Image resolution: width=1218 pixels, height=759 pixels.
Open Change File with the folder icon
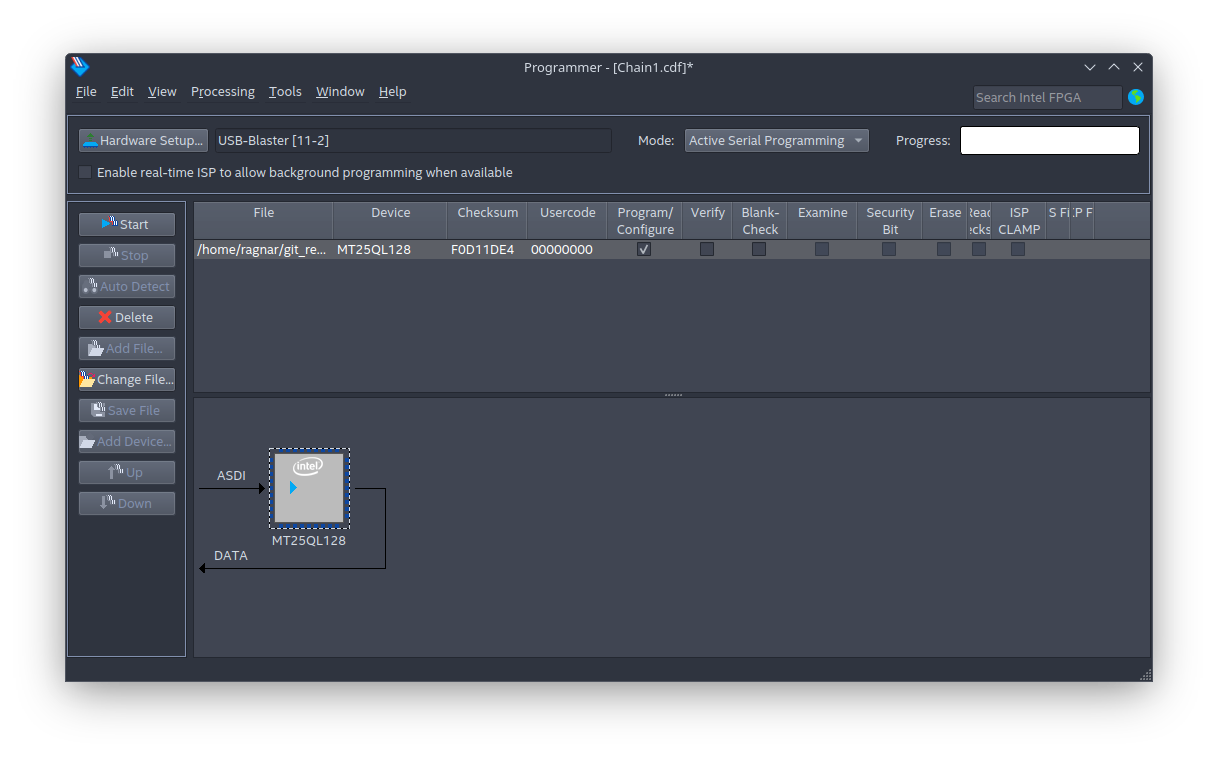coord(89,379)
